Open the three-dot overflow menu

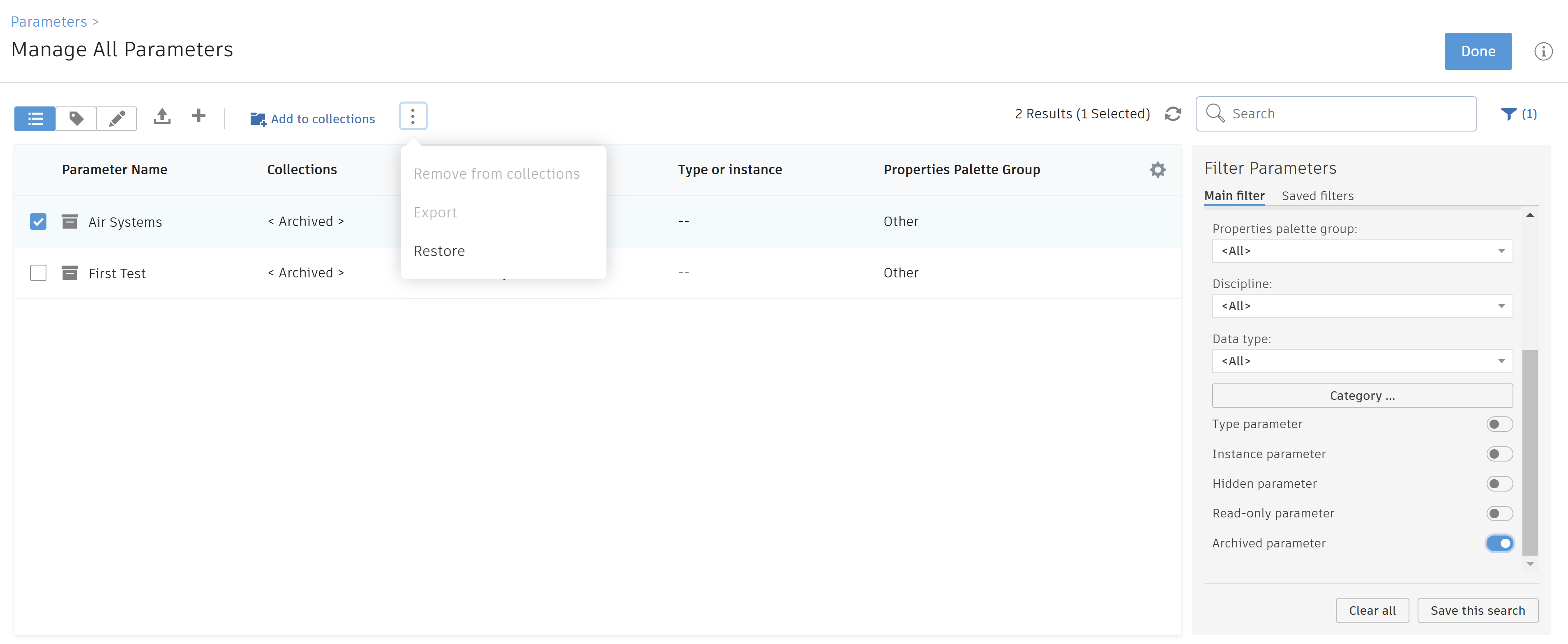pyautogui.click(x=413, y=115)
